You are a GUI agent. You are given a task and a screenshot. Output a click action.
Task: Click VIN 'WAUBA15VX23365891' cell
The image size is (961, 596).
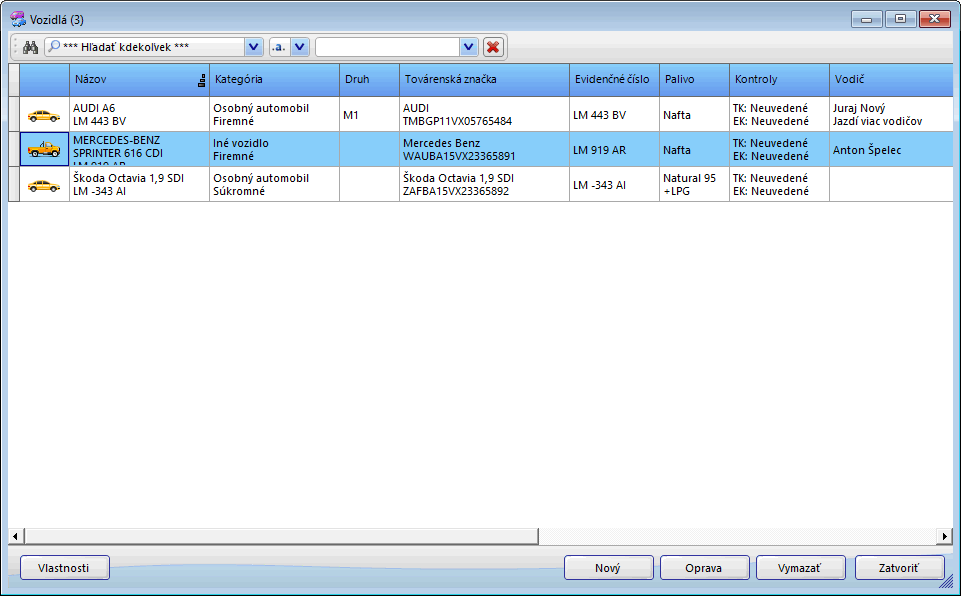click(x=484, y=150)
